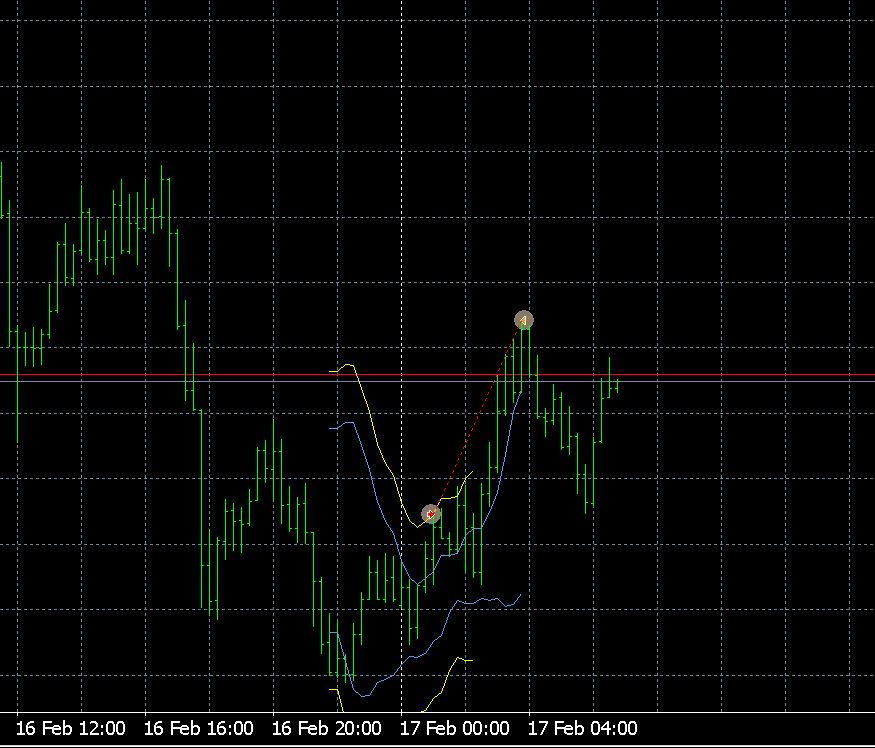Click the red horizontal price line
This screenshot has height=748, width=875.
point(438,375)
